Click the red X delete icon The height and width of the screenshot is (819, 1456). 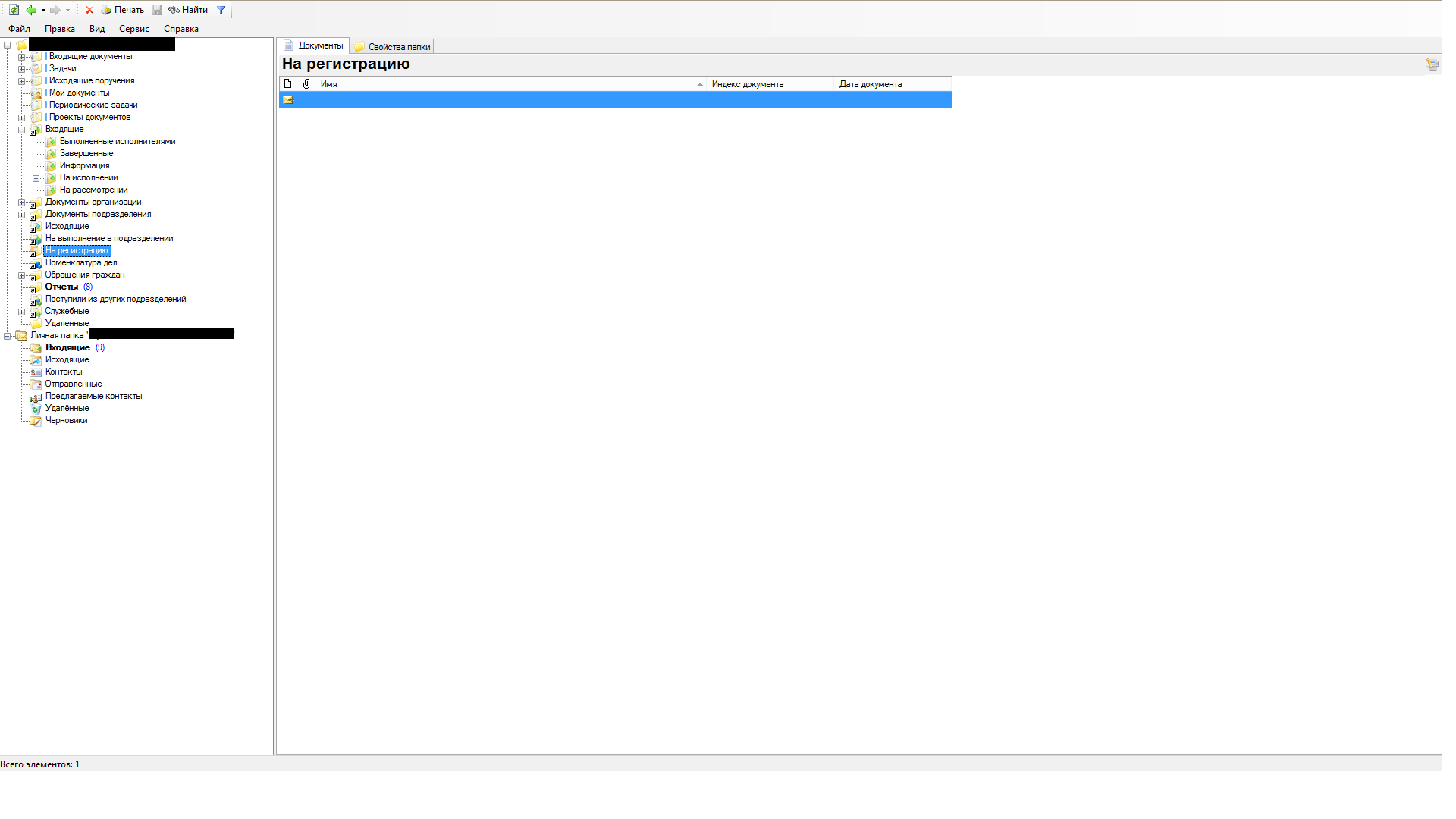pos(89,10)
